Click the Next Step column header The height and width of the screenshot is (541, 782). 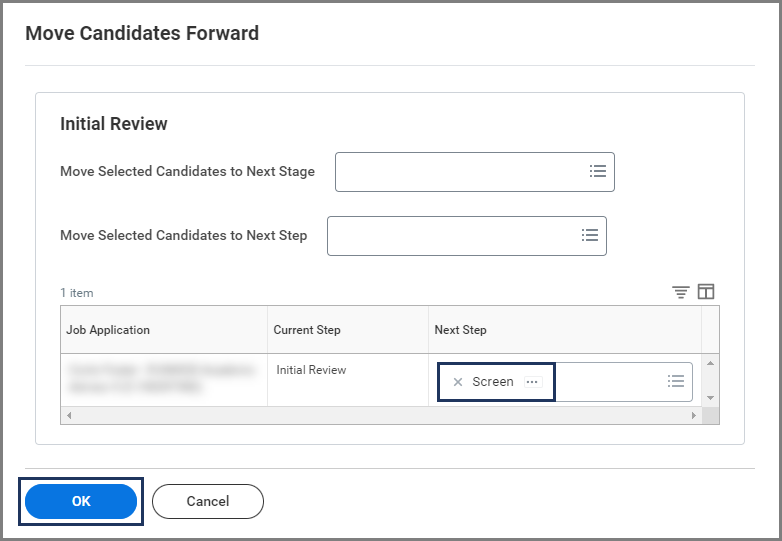(460, 330)
